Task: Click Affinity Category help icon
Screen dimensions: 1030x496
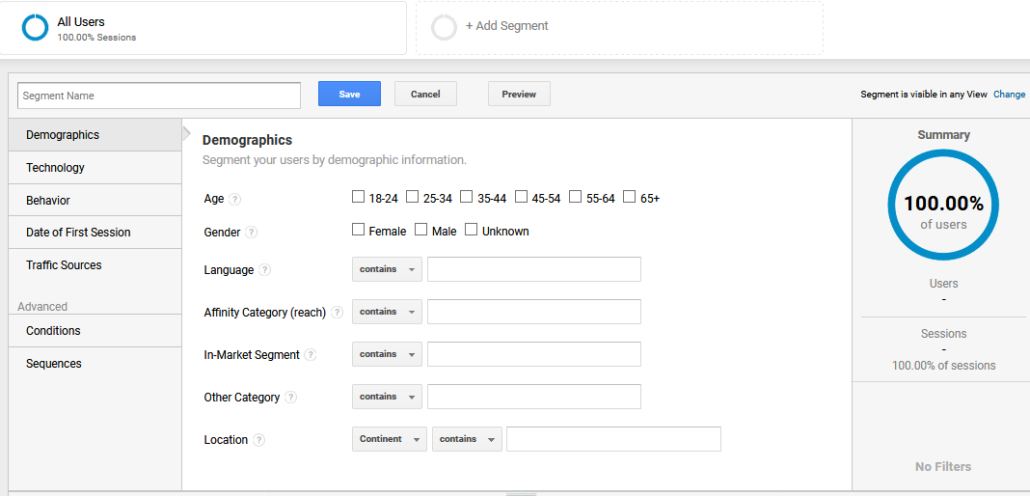Action: pyautogui.click(x=337, y=313)
